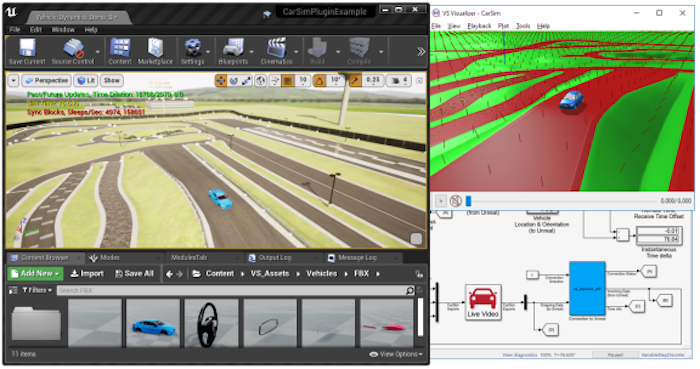Click the viewport Show button
The width and height of the screenshot is (700, 369).
(x=112, y=81)
